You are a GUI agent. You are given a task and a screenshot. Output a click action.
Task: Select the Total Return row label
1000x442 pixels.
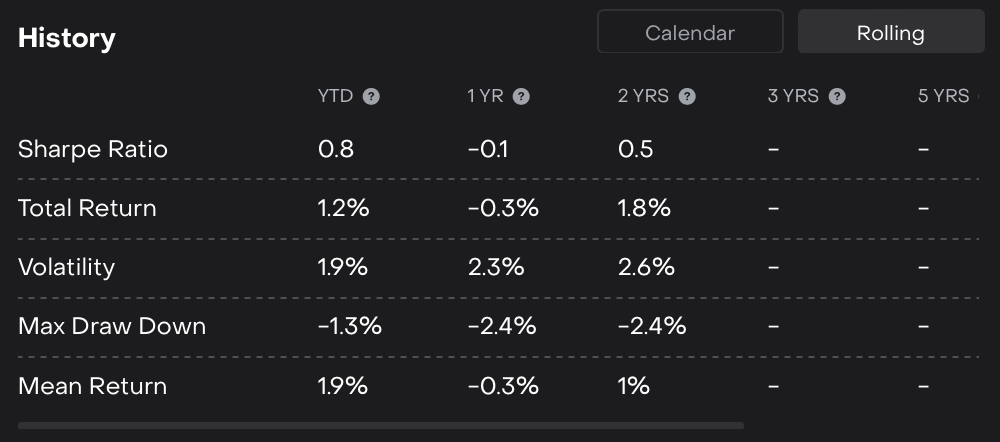click(x=87, y=209)
